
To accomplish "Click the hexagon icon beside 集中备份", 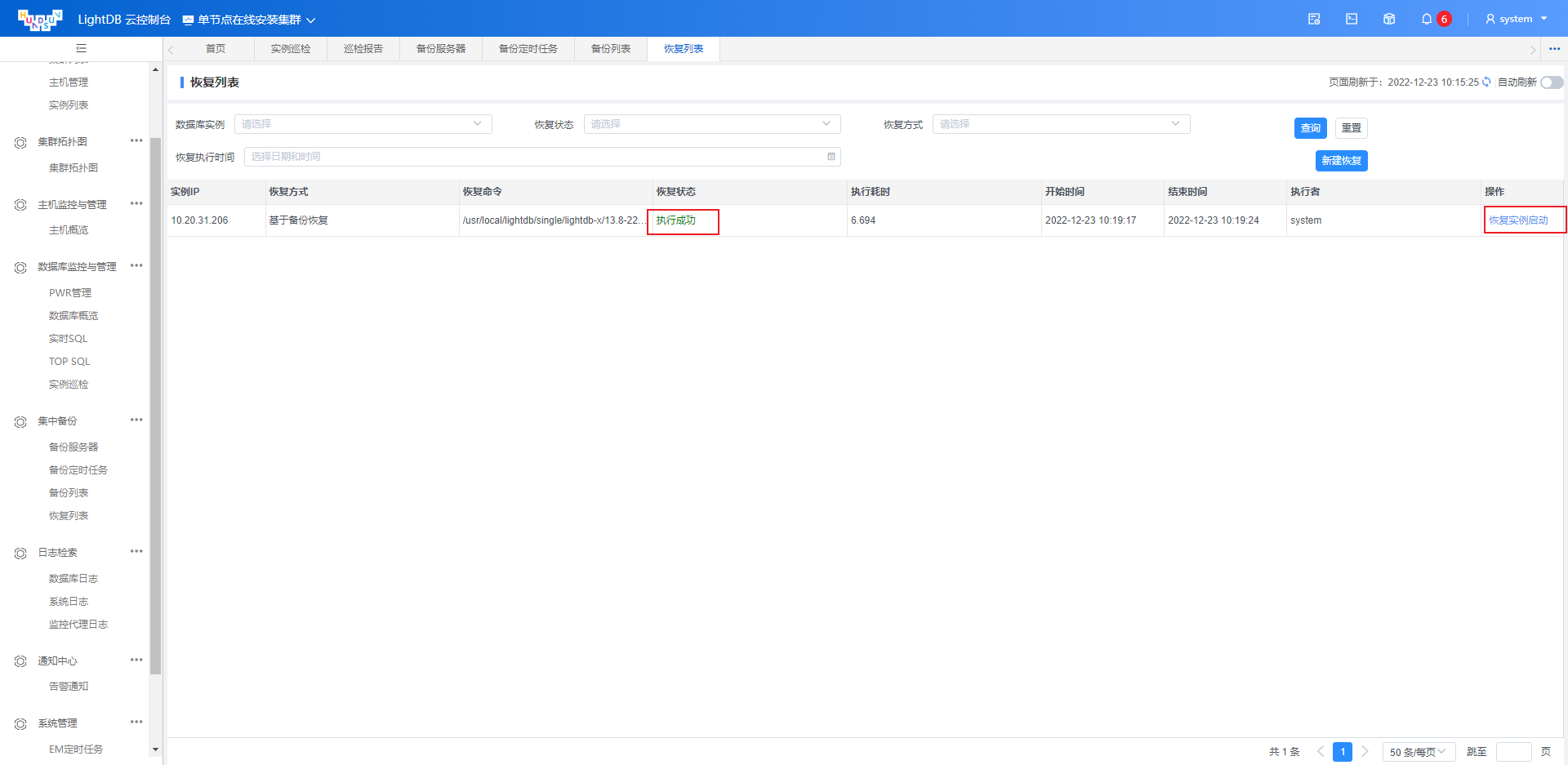I will pos(20,422).
